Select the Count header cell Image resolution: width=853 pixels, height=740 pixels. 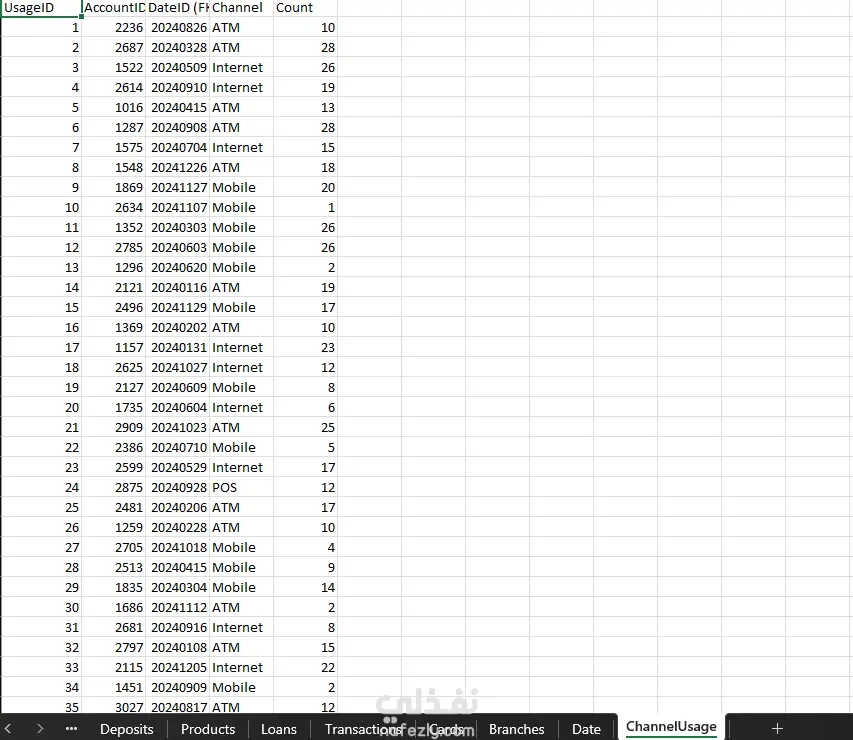click(305, 8)
